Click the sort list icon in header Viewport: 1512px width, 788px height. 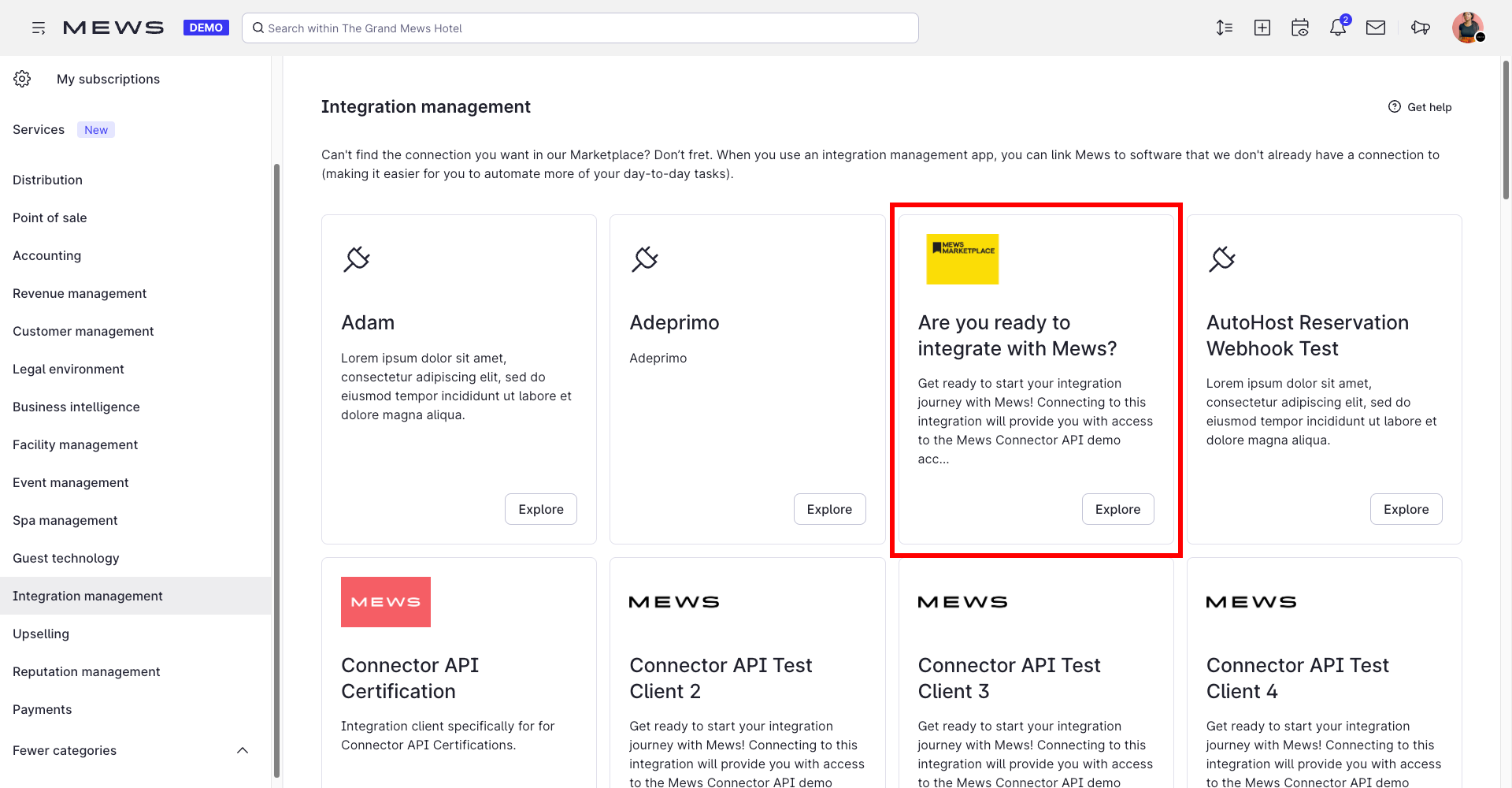click(1224, 28)
